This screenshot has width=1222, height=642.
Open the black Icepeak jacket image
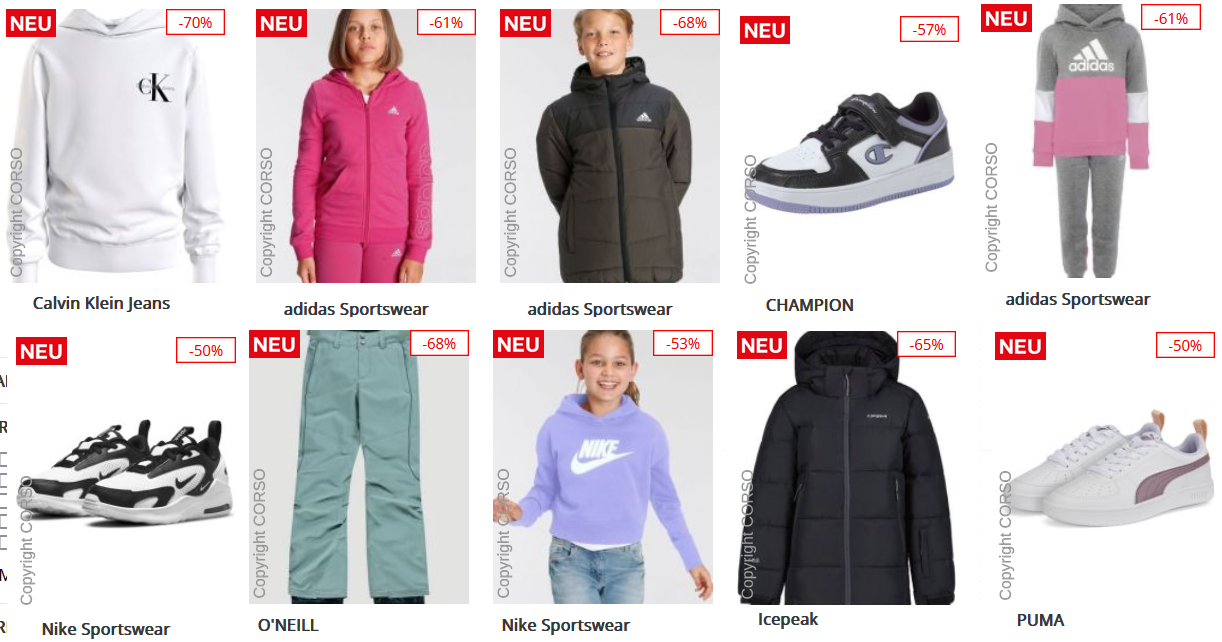coord(848,467)
